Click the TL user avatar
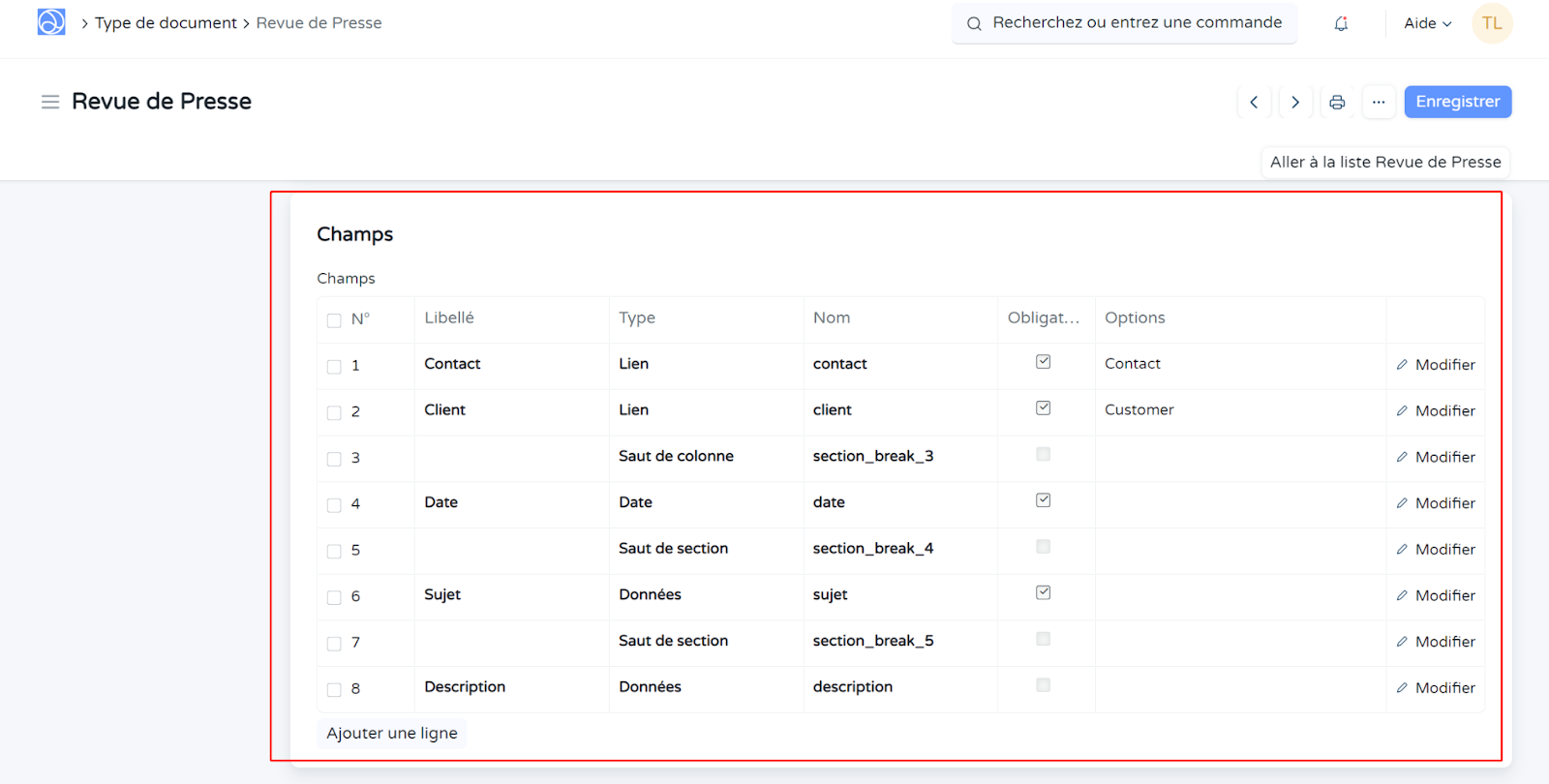The width and height of the screenshot is (1549, 784). 1492,23
